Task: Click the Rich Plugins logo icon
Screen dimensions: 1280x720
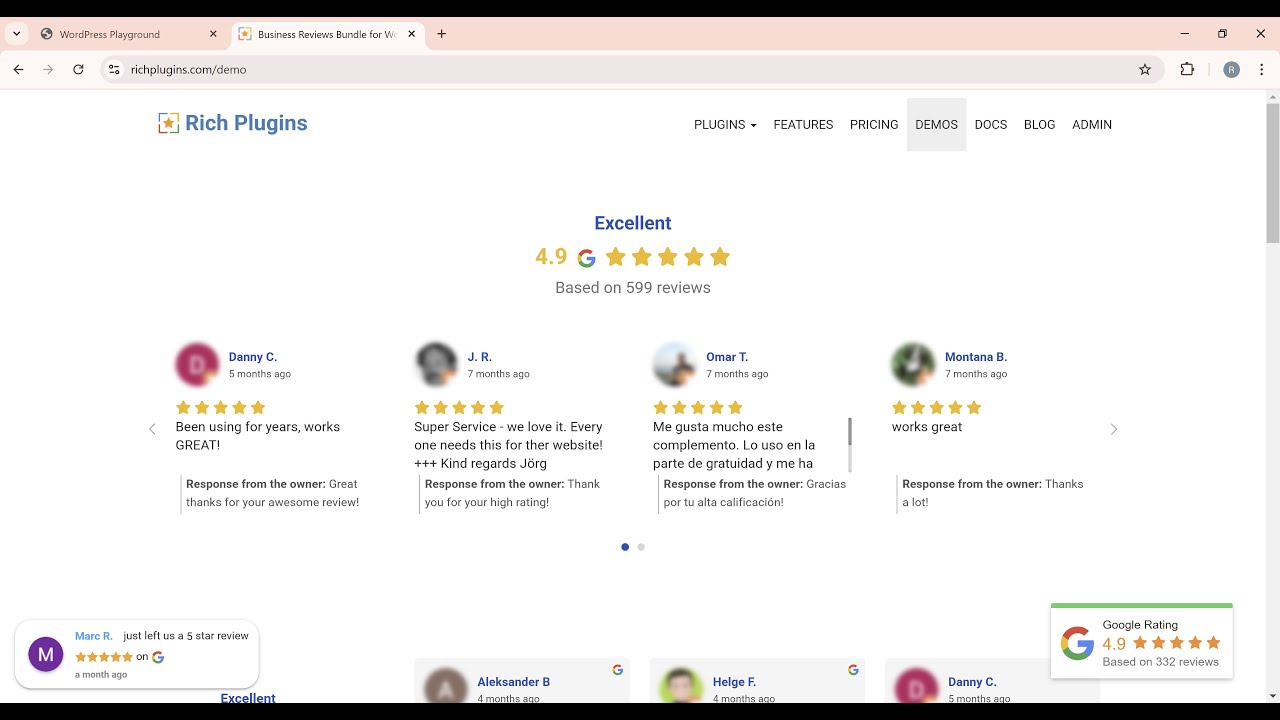Action: pos(169,123)
